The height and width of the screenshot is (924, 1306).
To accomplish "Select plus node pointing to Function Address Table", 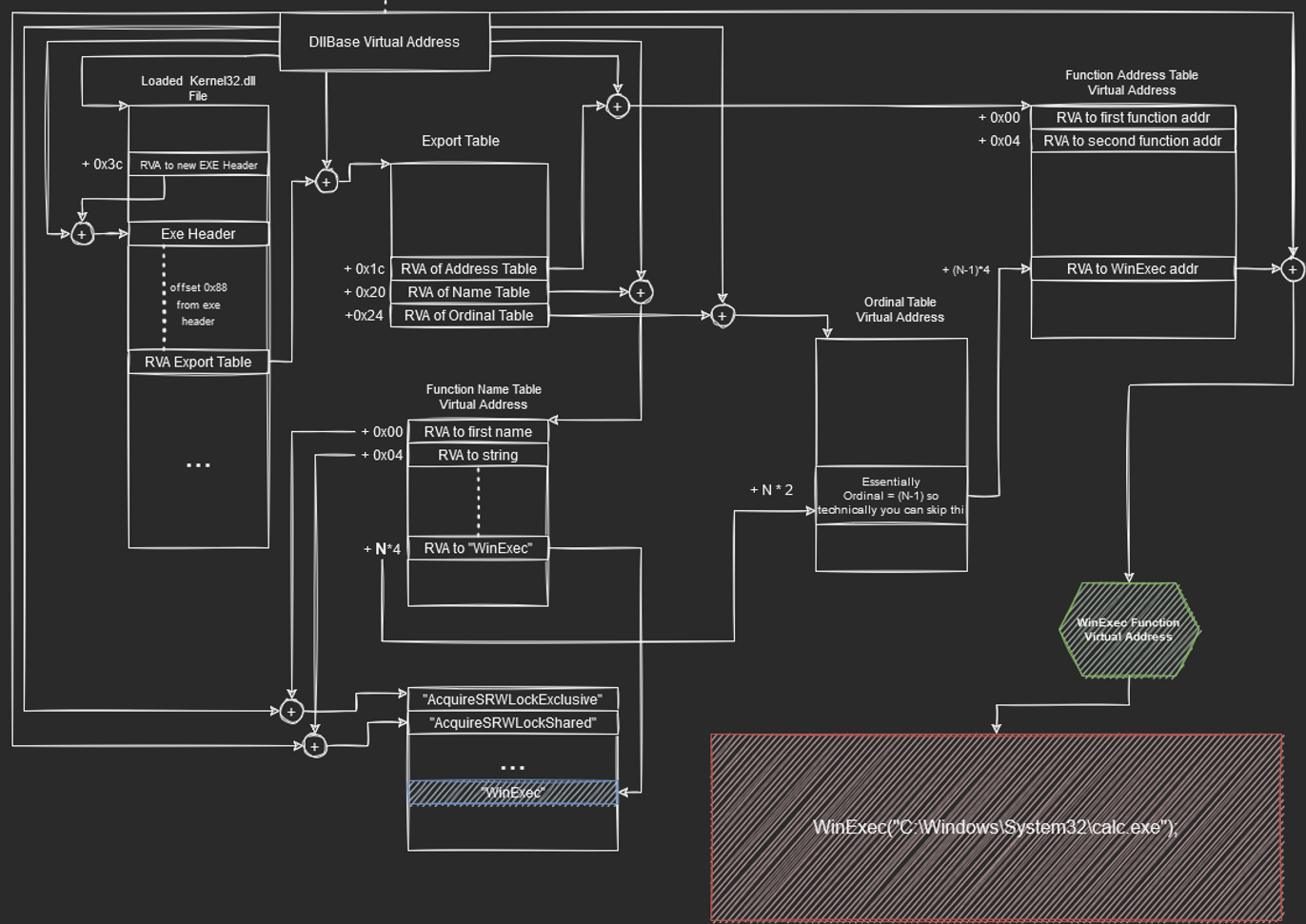I will coord(618,107).
